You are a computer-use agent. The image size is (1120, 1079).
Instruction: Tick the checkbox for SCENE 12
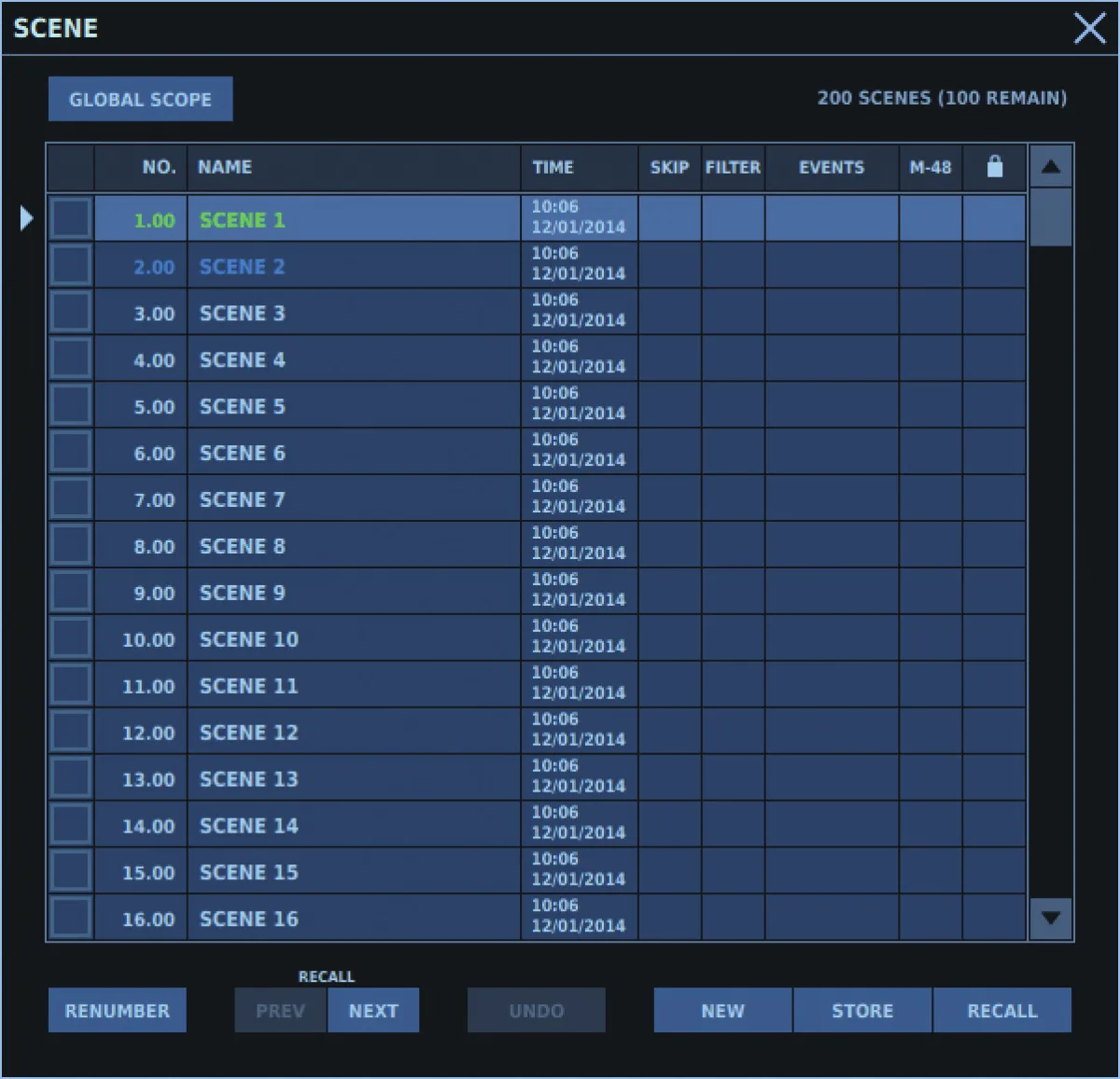click(x=71, y=732)
